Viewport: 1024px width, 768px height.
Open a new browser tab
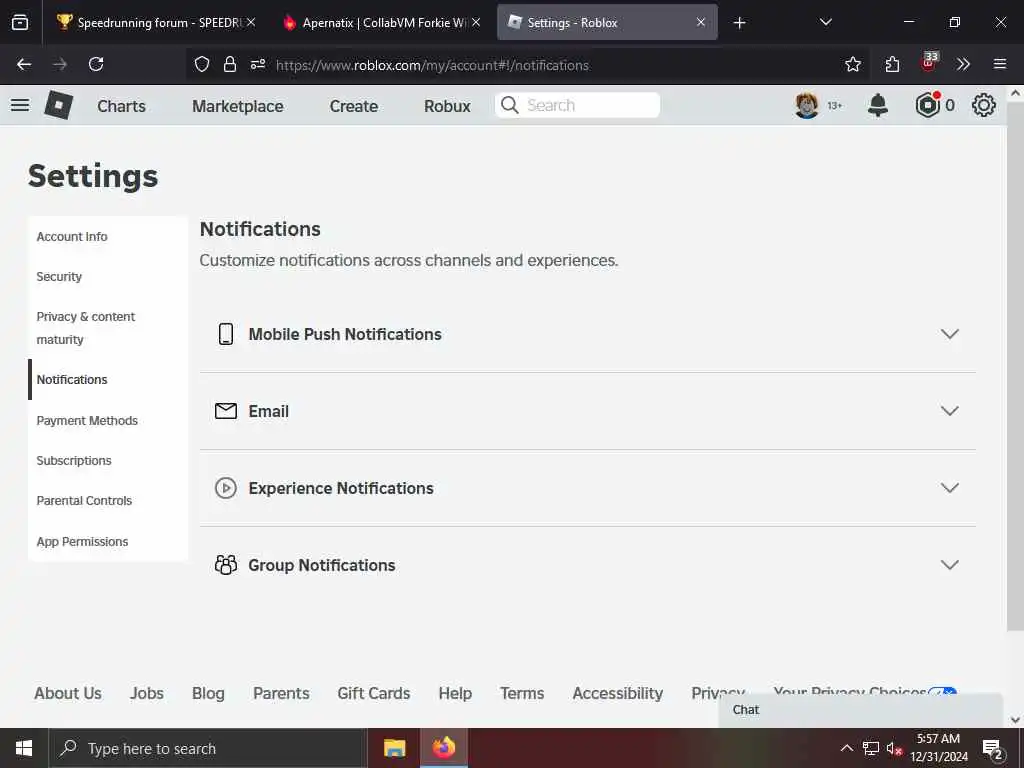tap(739, 23)
